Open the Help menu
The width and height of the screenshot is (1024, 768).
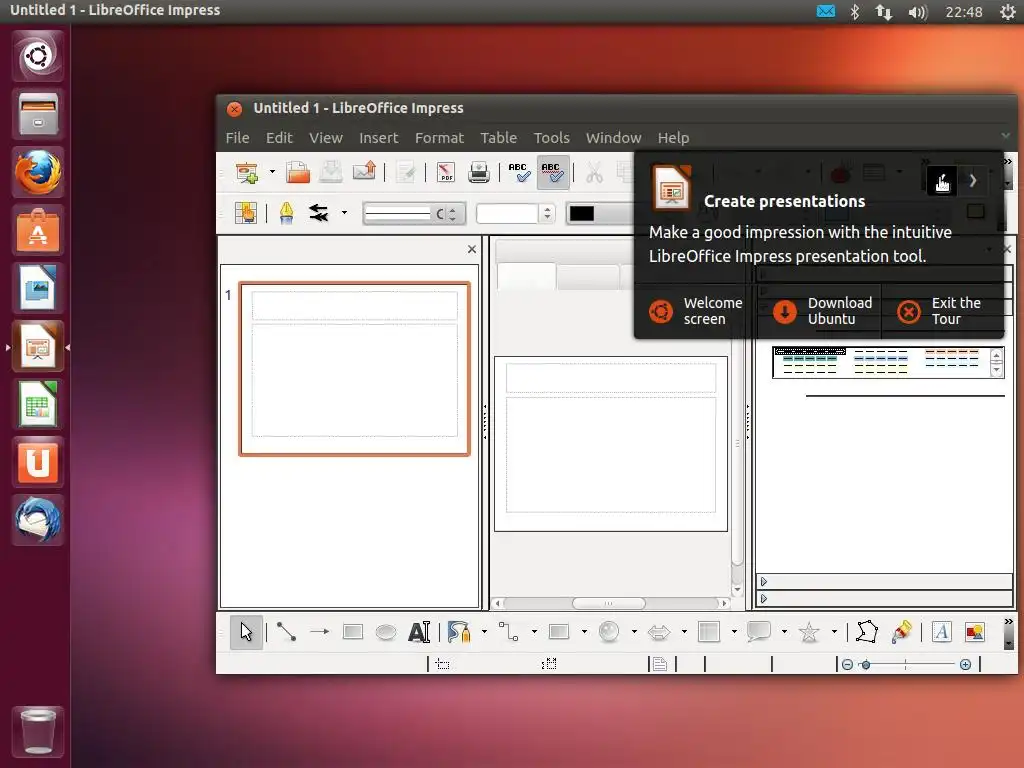click(673, 138)
